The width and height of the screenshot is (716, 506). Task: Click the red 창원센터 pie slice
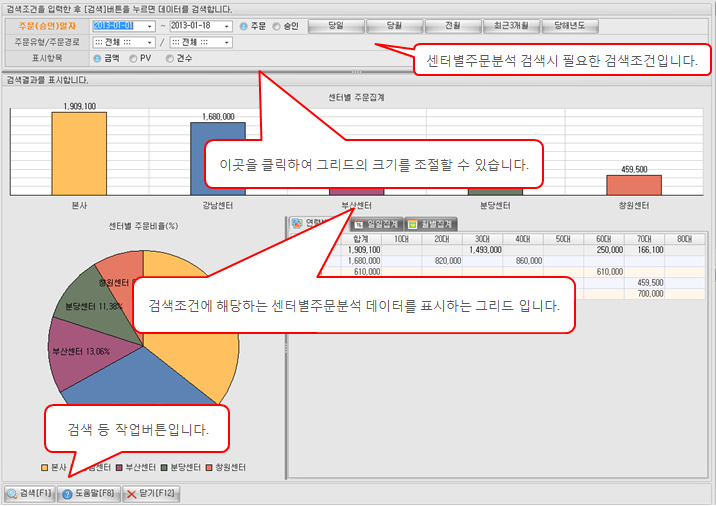coord(121,269)
